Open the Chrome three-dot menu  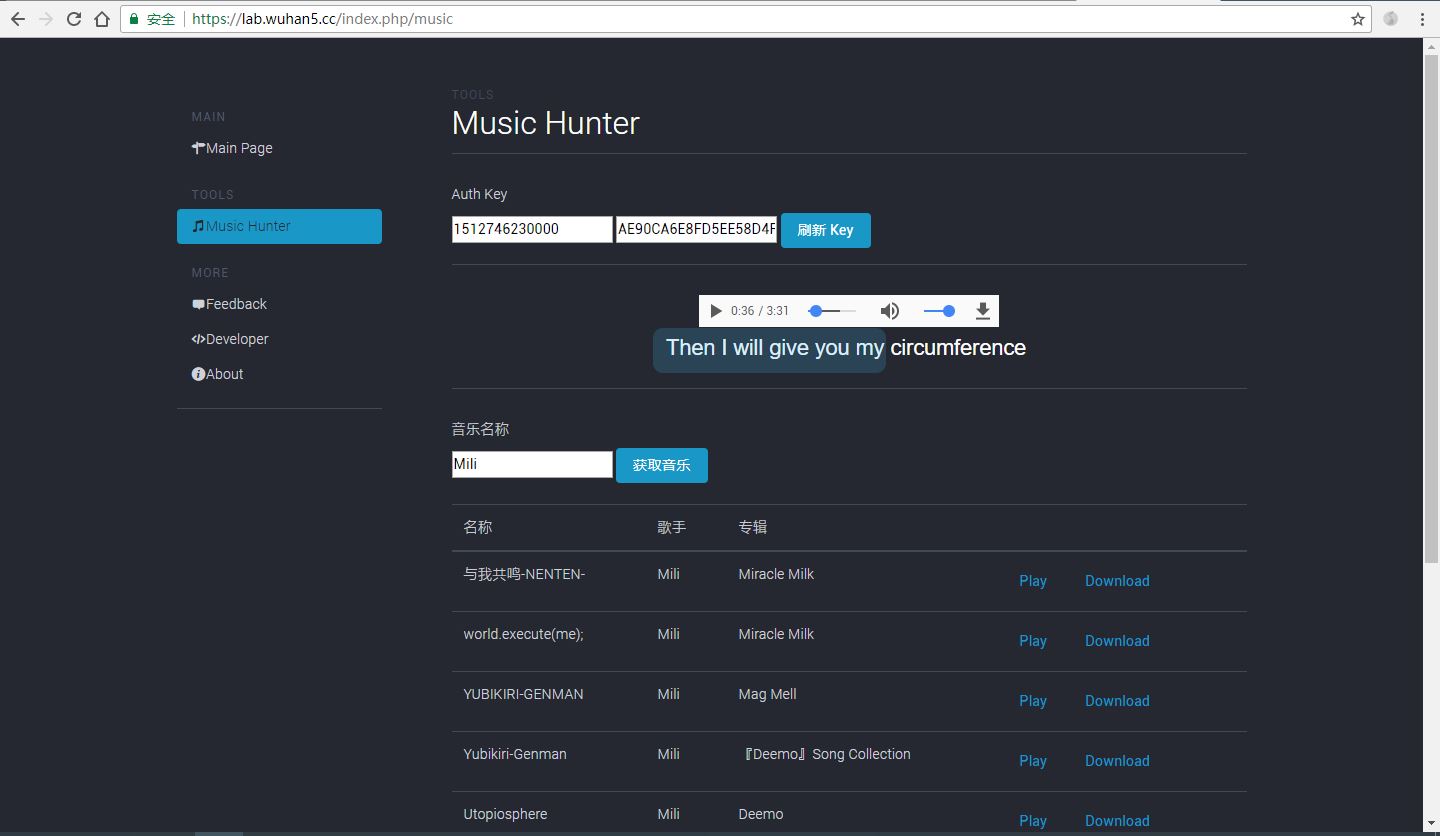[x=1422, y=19]
